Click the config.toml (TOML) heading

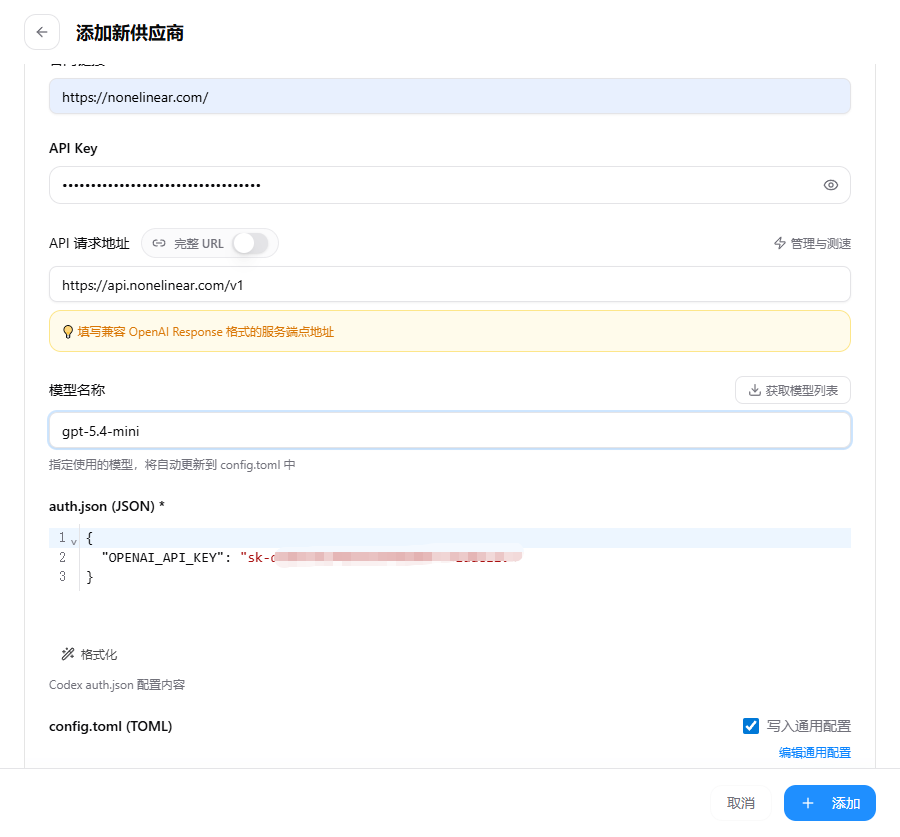[110, 726]
